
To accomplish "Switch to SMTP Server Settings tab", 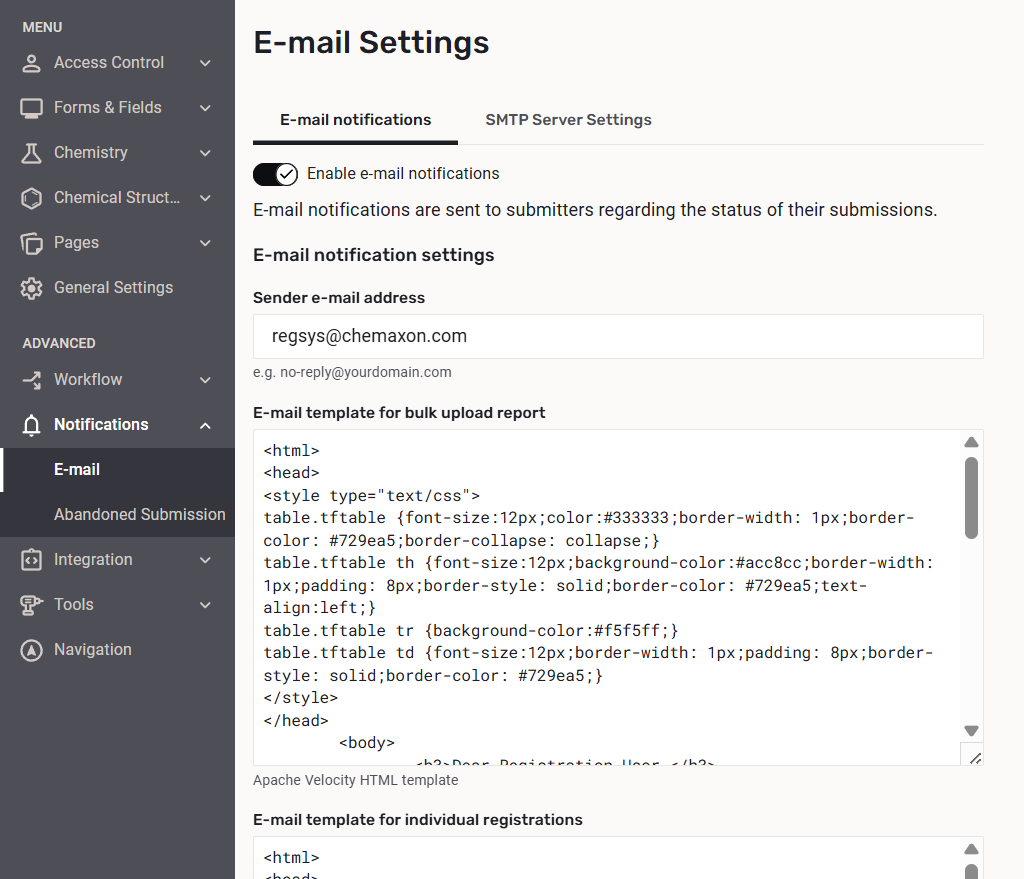I will point(568,120).
